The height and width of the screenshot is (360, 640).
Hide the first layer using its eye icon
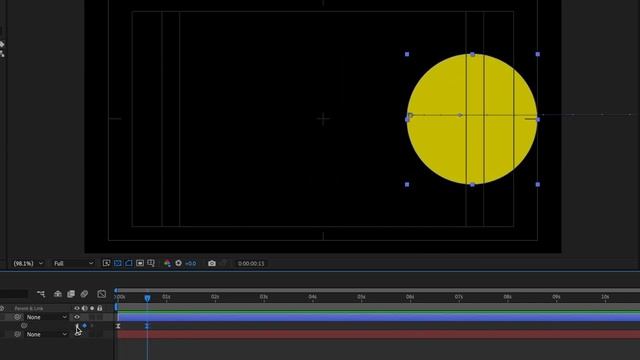[x=77, y=317]
